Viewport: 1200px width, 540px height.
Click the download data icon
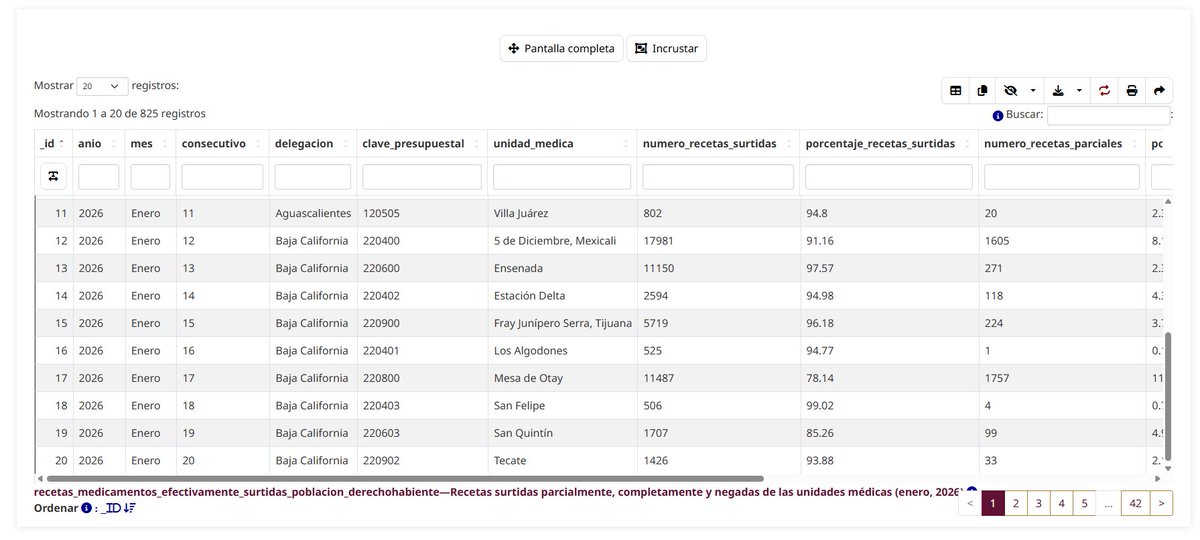[x=1058, y=90]
